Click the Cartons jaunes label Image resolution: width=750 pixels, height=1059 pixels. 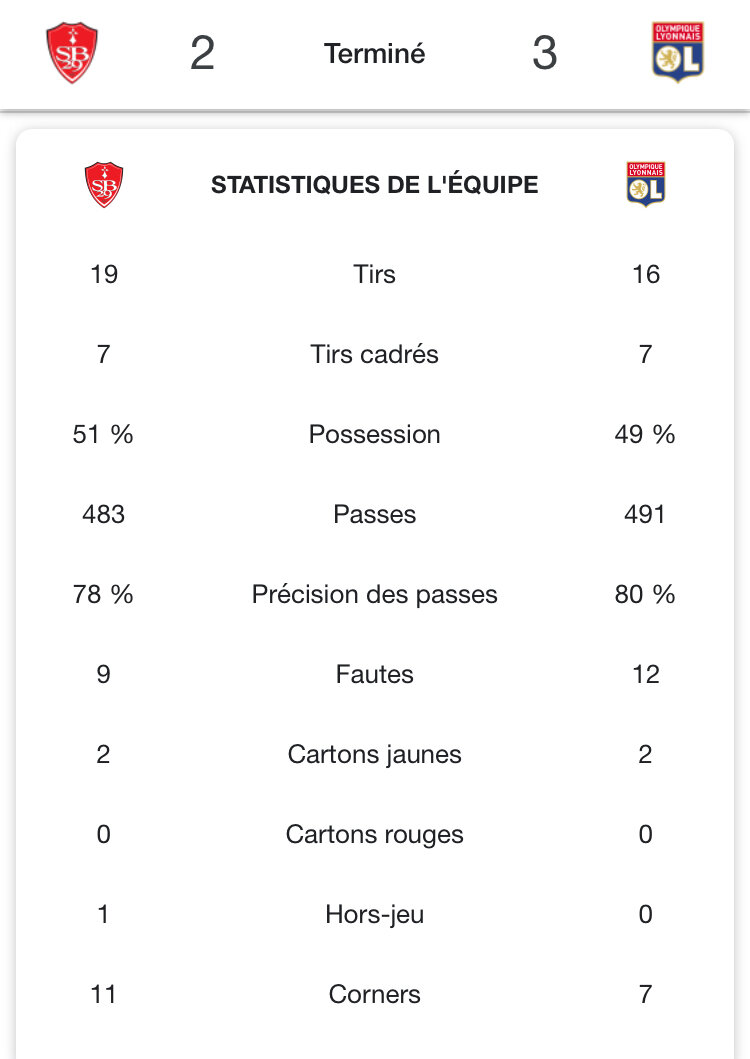pyautogui.click(x=375, y=754)
